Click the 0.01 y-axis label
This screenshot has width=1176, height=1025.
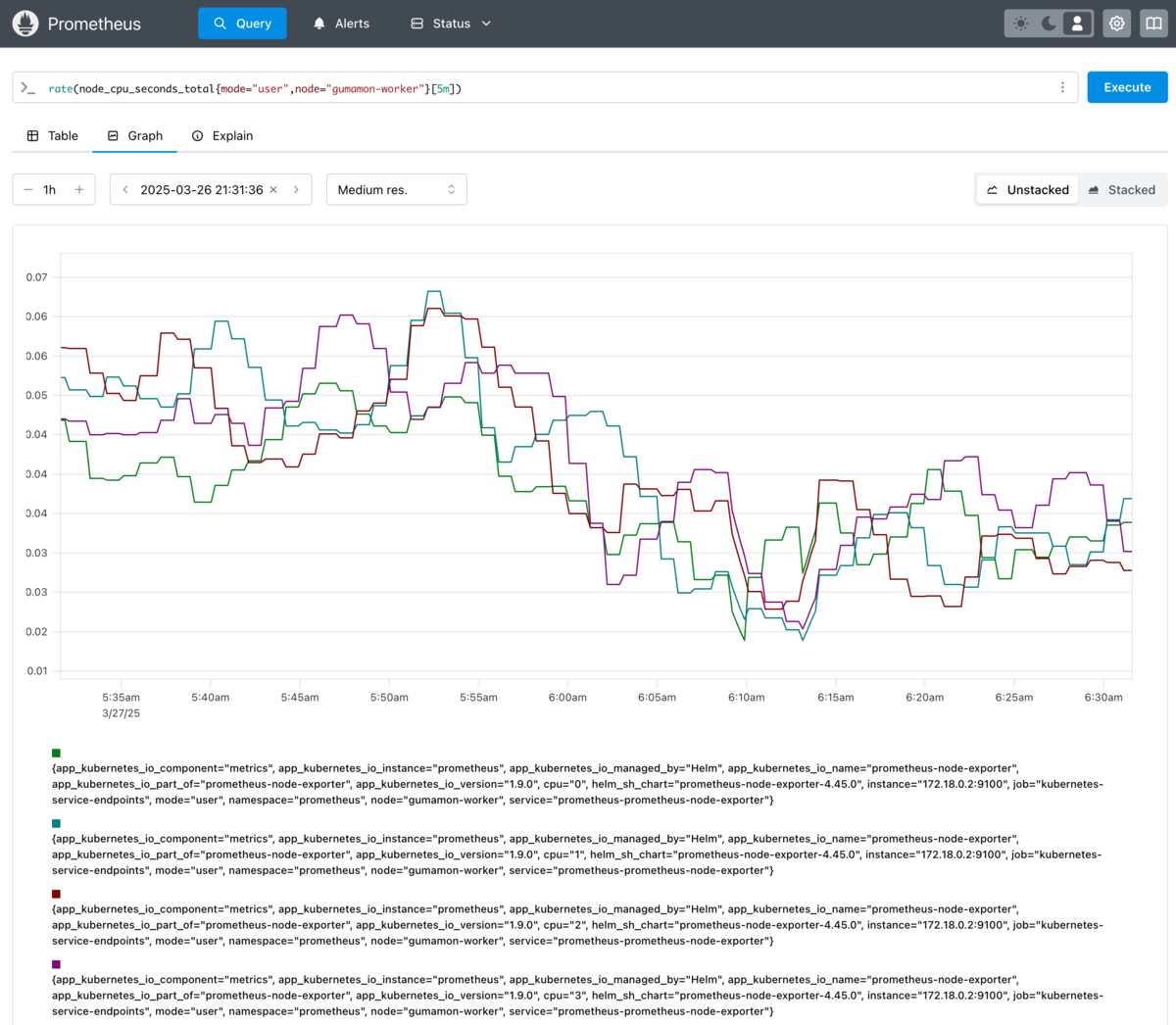[x=36, y=671]
